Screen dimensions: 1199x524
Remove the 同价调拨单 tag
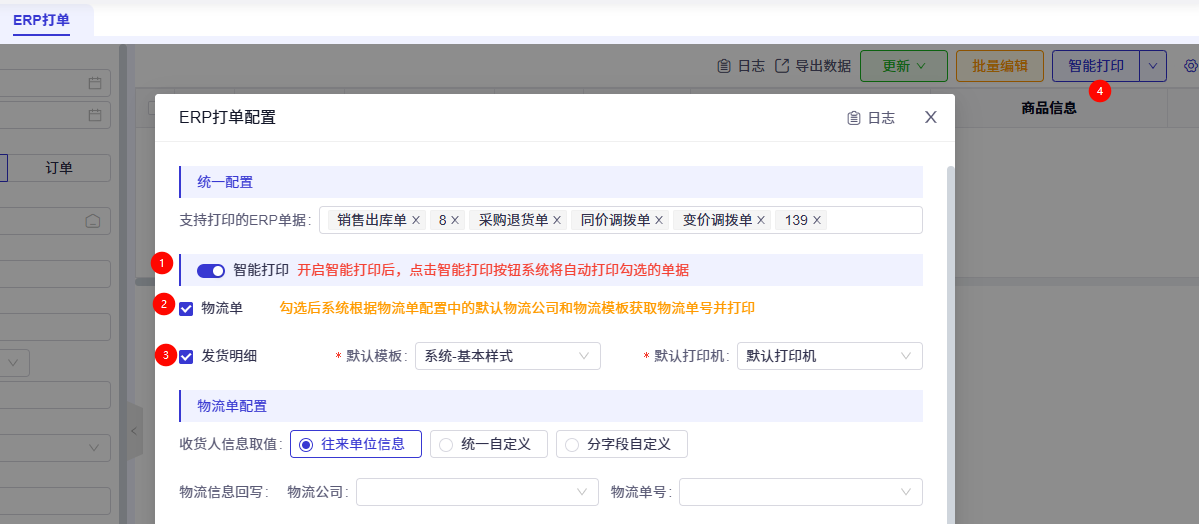point(658,220)
